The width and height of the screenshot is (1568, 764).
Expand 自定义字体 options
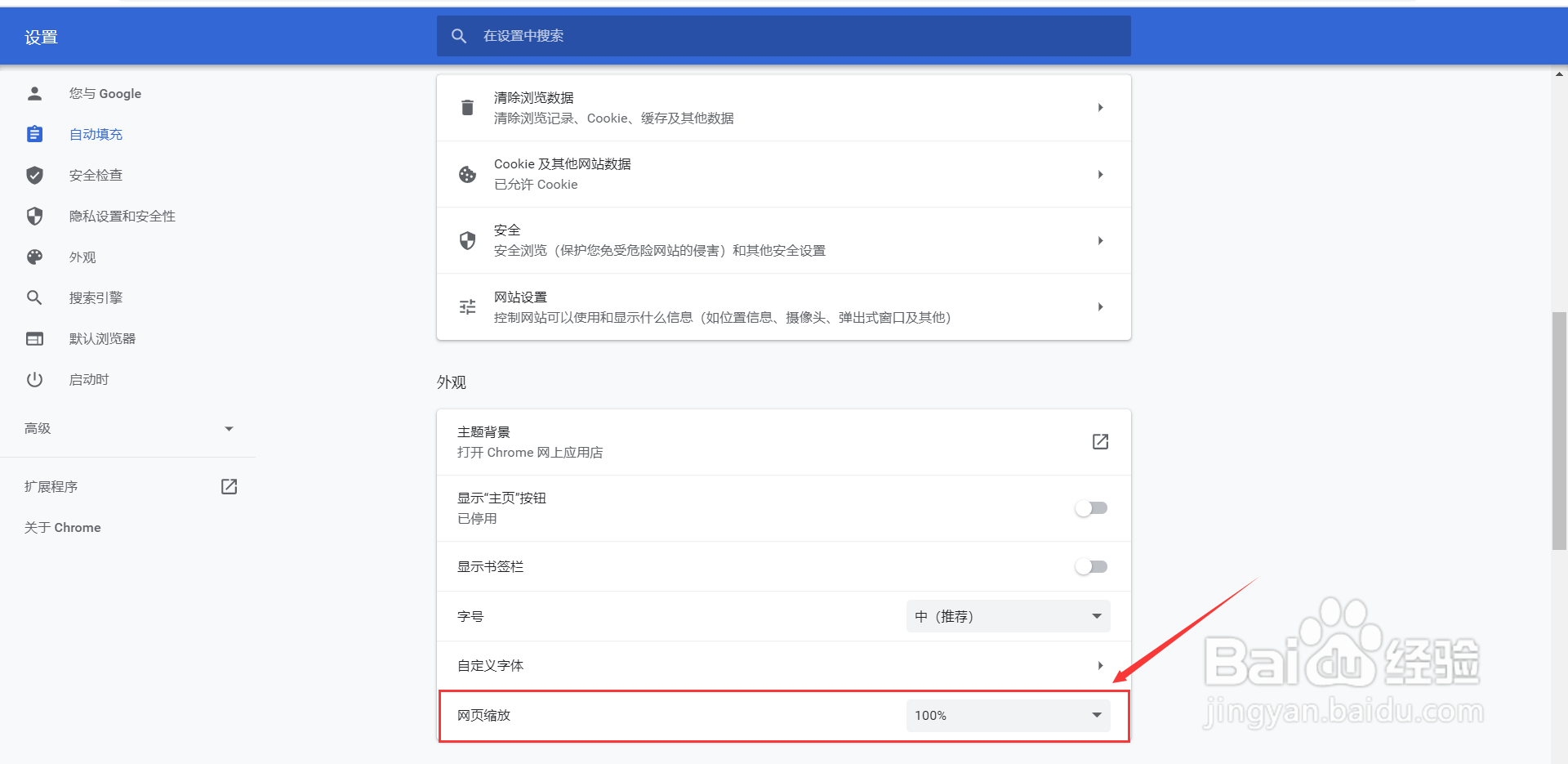pyautogui.click(x=1100, y=665)
